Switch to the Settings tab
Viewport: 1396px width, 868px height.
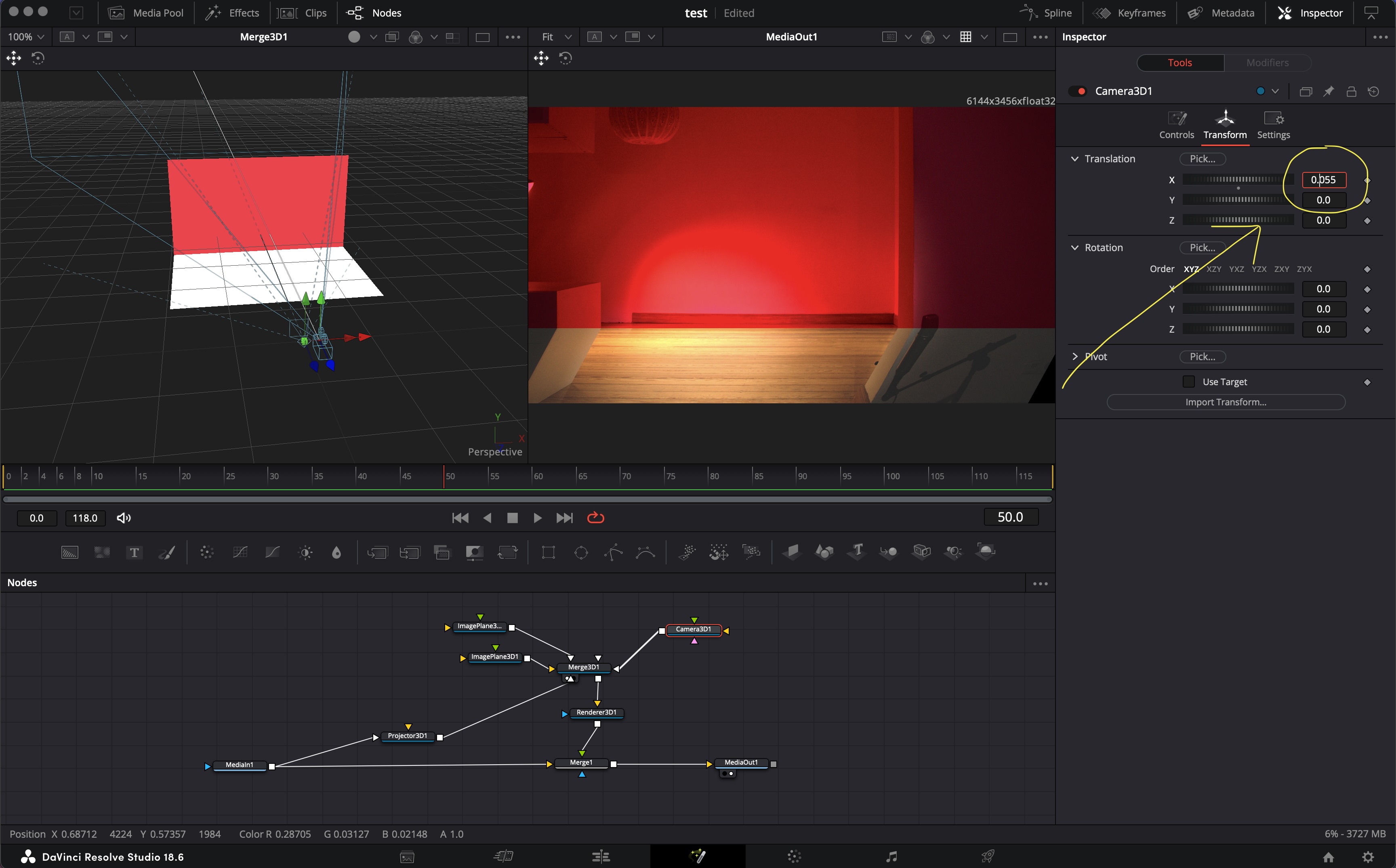click(1273, 125)
